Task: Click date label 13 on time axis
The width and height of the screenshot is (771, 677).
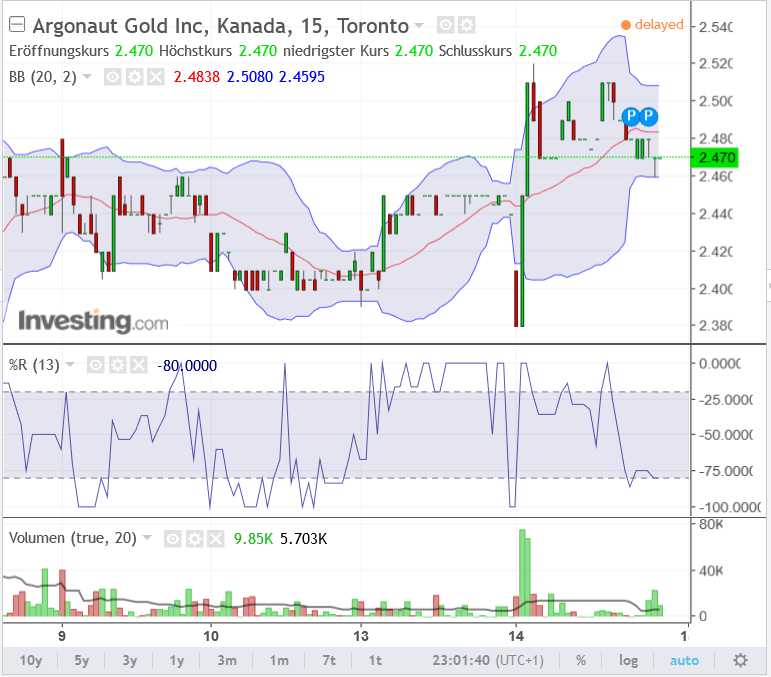Action: click(x=360, y=636)
